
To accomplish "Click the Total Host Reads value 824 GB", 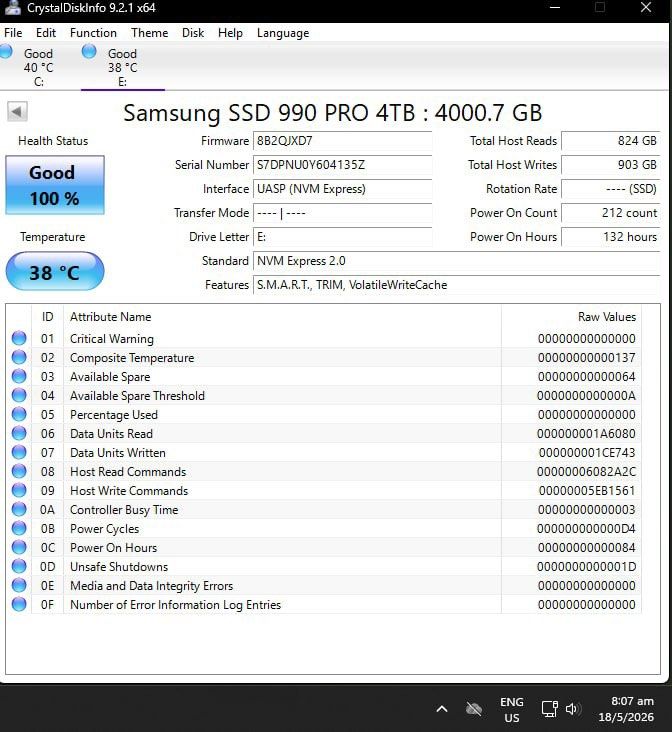I will click(610, 141).
